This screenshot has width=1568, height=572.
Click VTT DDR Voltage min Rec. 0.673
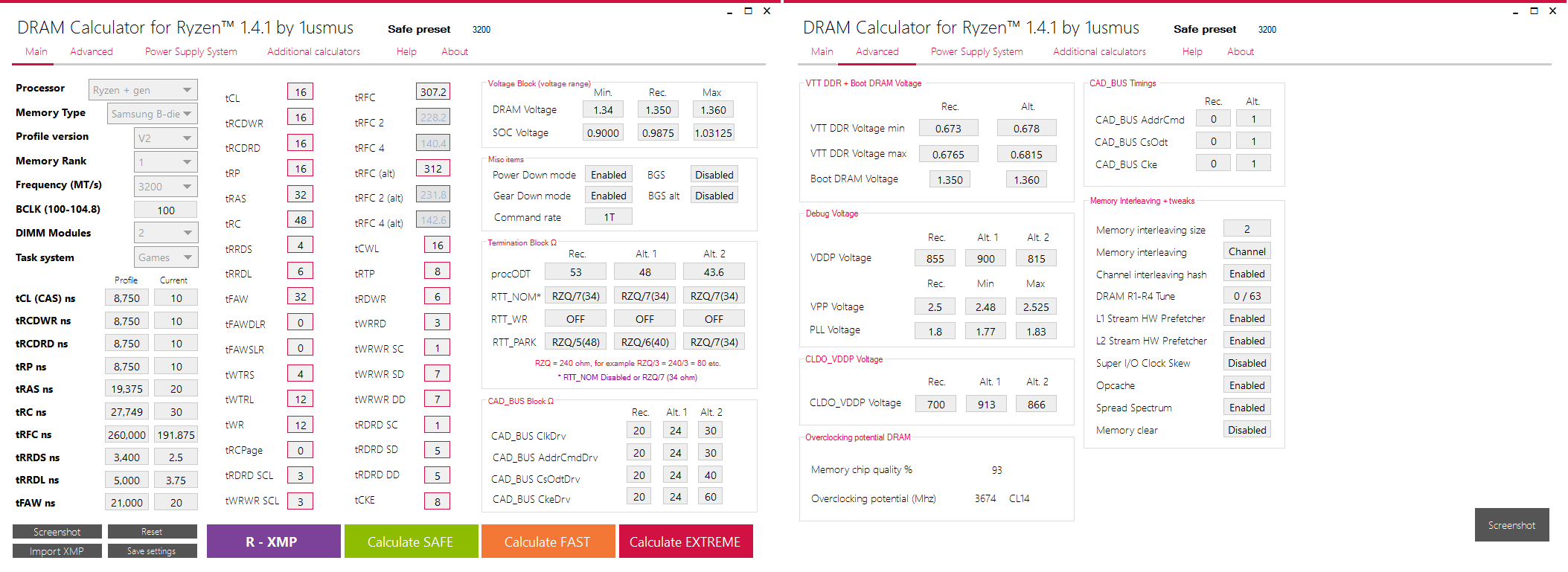[x=948, y=129]
